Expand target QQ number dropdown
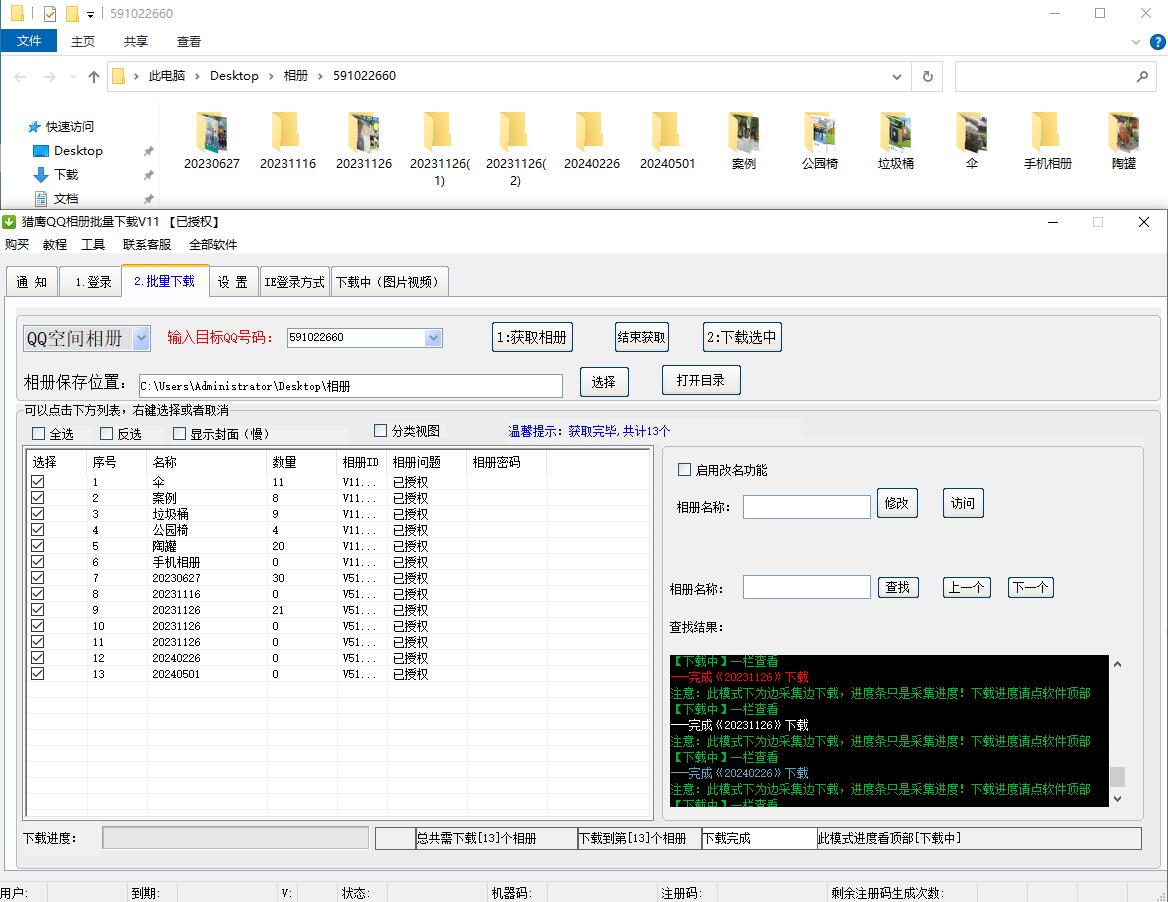Screen dimensions: 1168x902 coord(434,337)
